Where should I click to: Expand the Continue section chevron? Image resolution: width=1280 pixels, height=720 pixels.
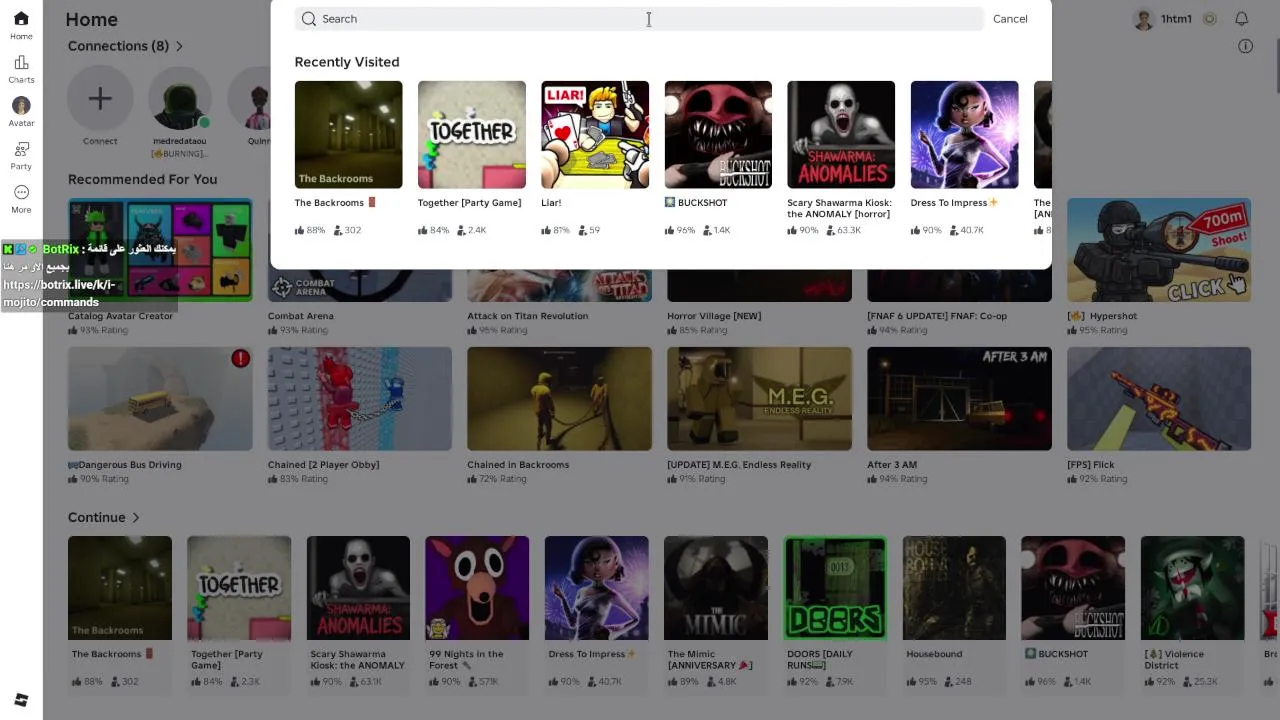135,517
